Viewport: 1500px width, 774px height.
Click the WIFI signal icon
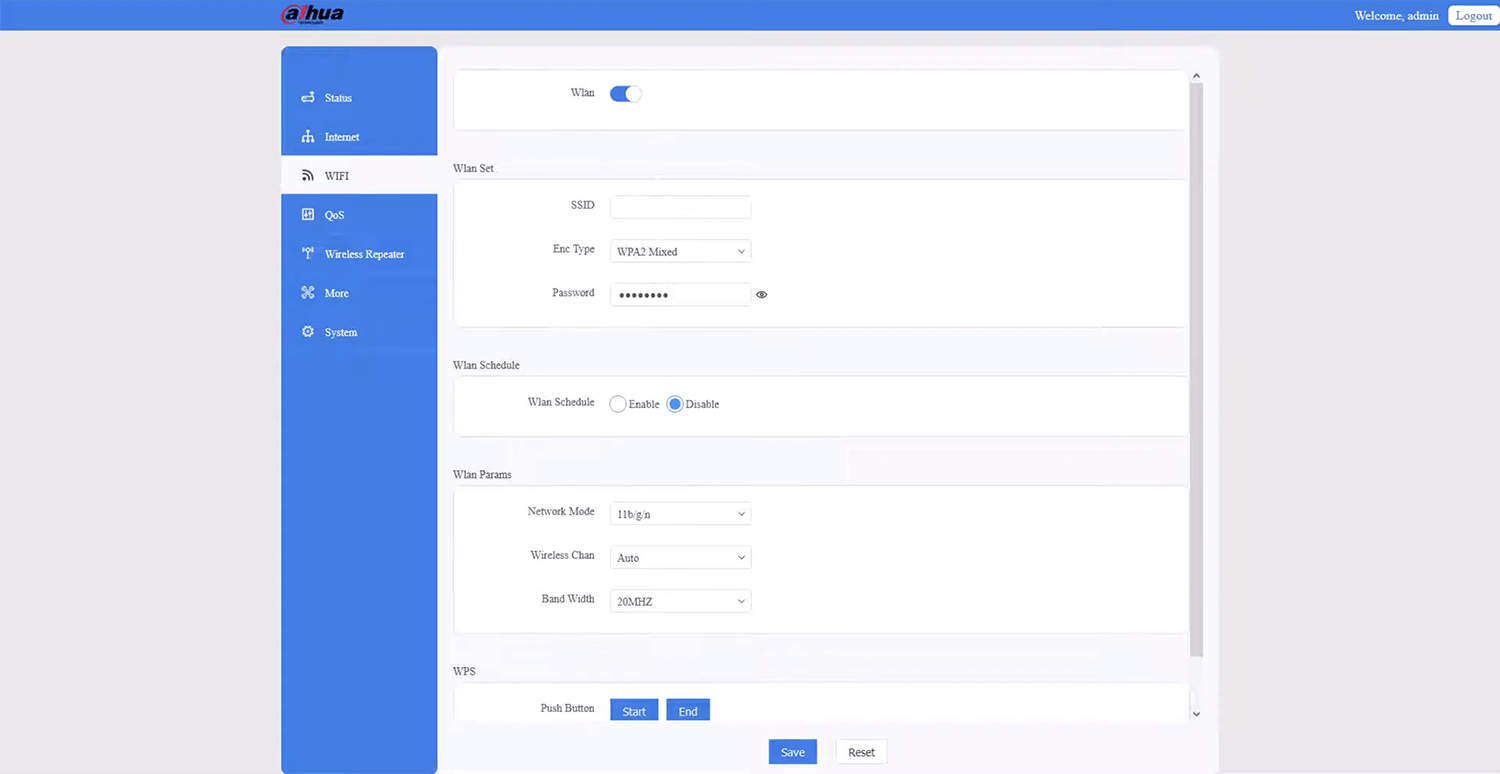[x=308, y=176]
